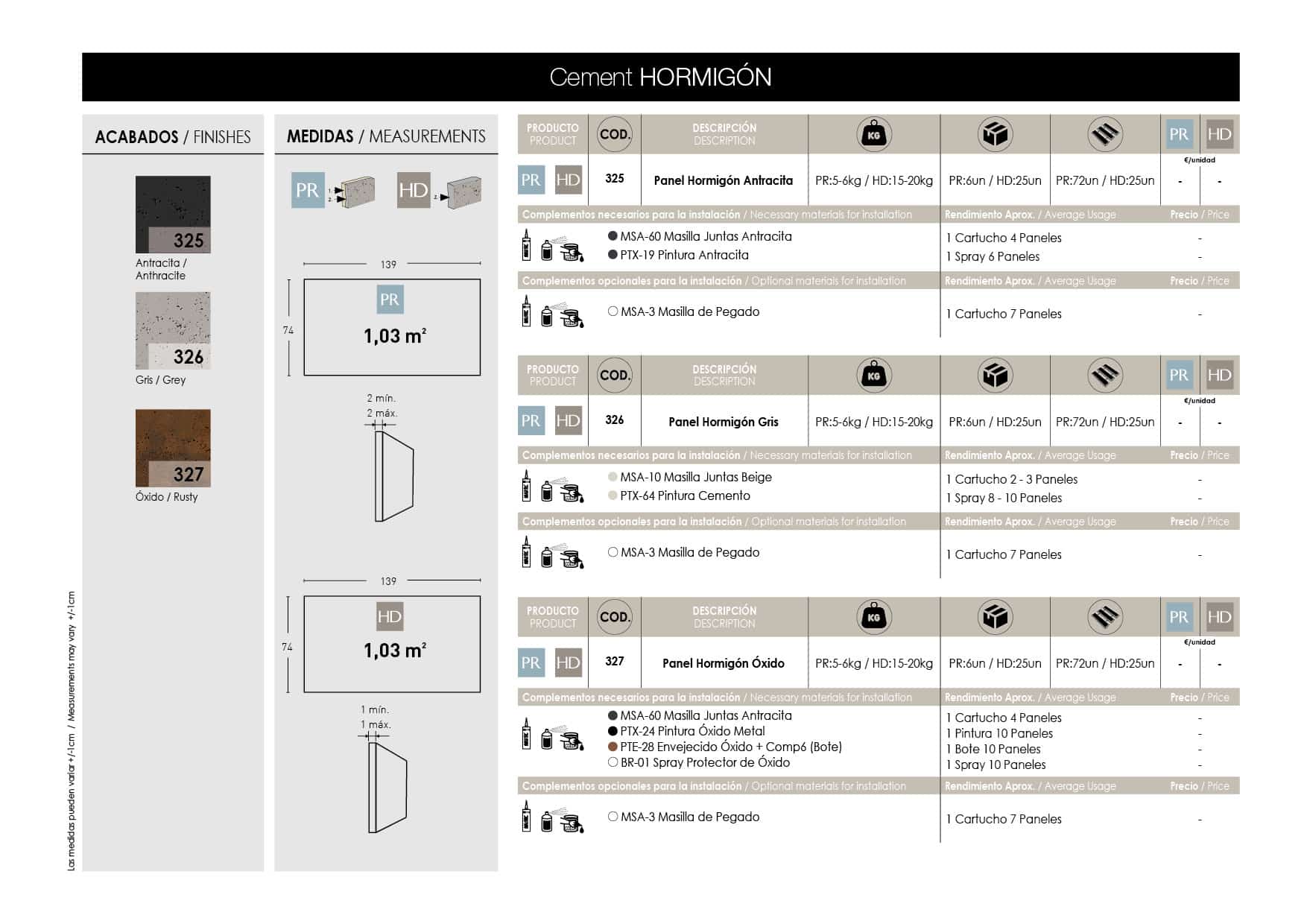1307x924 pixels.
Task: Click the dark bullet next to MSA-60 under panel 325
Action: coord(613,236)
